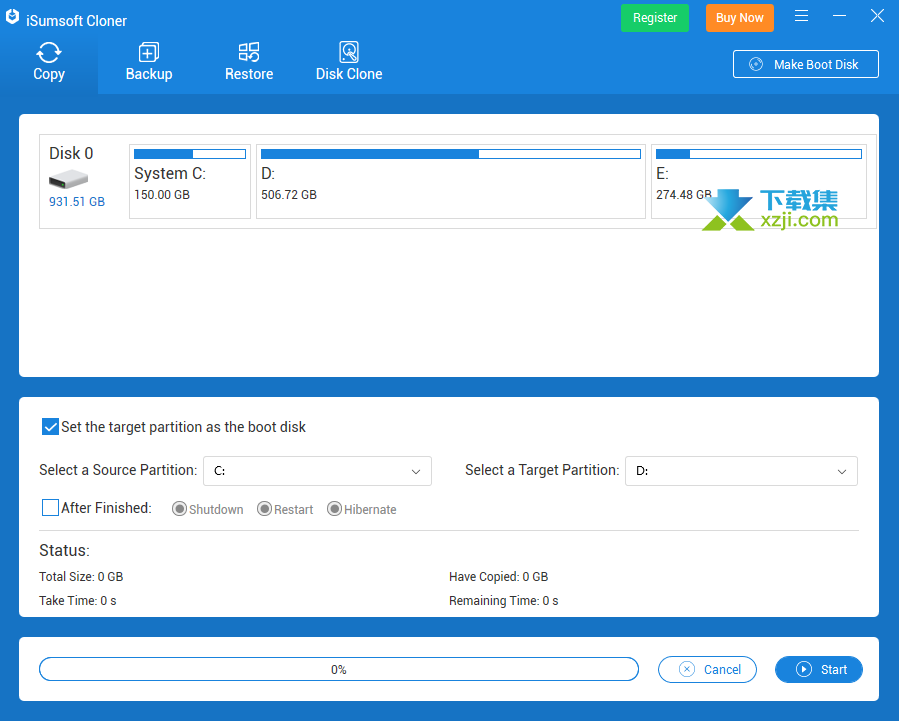Minimize the iSumsoft Cloner window
The height and width of the screenshot is (721, 899).
click(x=839, y=16)
